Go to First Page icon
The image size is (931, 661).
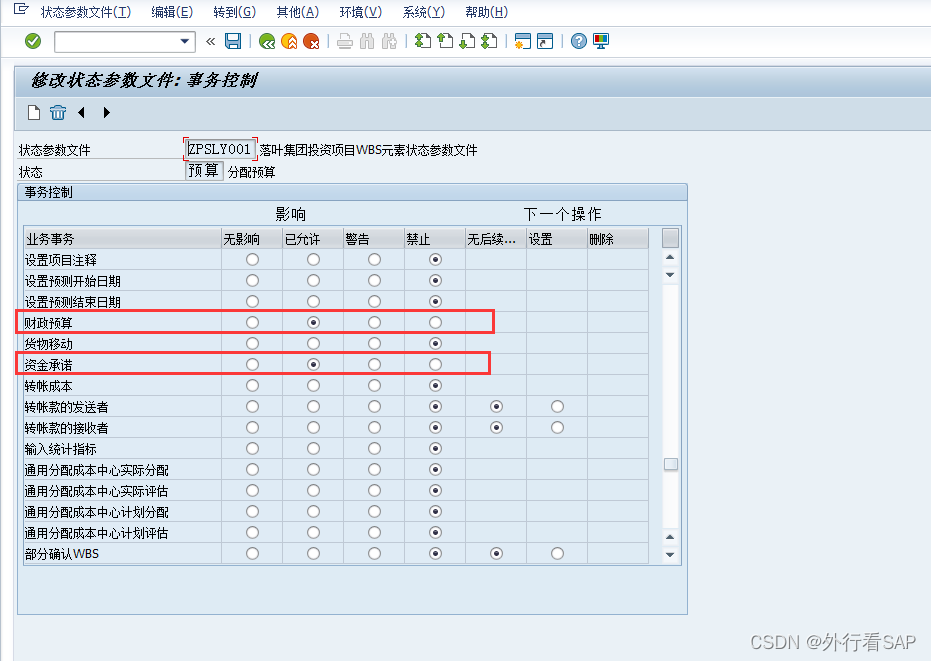coord(423,41)
